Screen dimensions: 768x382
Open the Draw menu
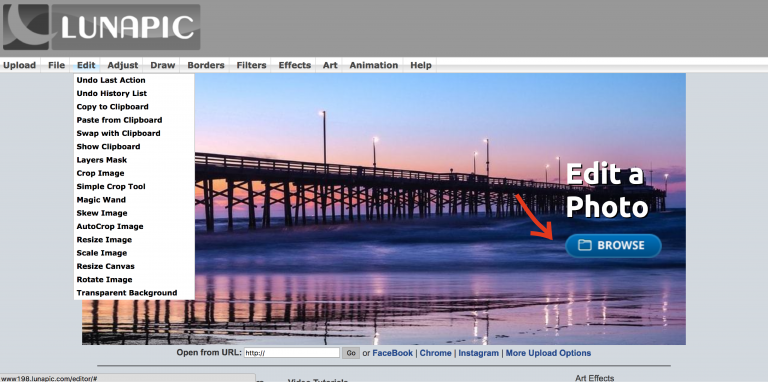pos(163,65)
